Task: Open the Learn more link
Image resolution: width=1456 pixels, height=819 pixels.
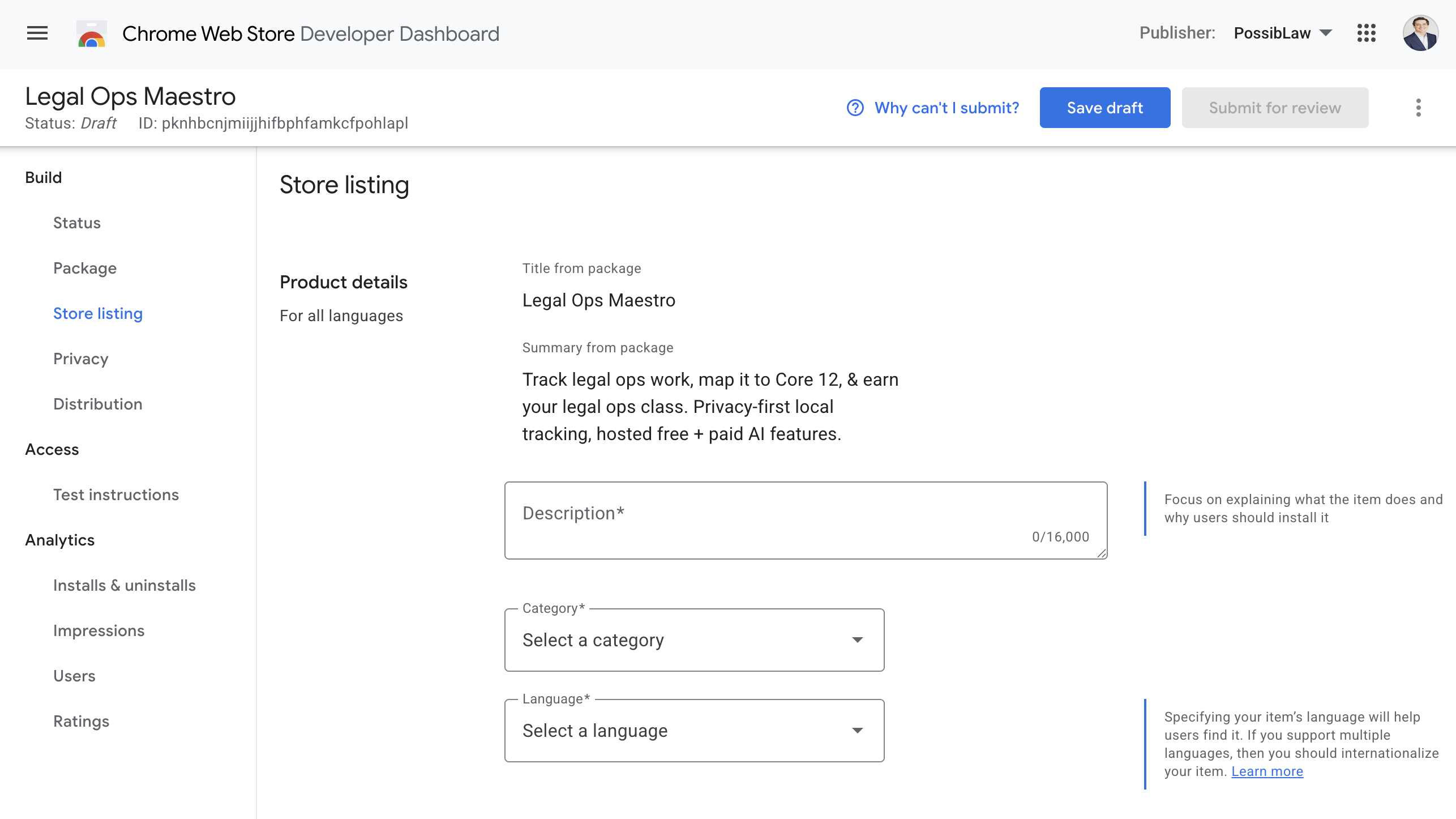Action: (1267, 771)
